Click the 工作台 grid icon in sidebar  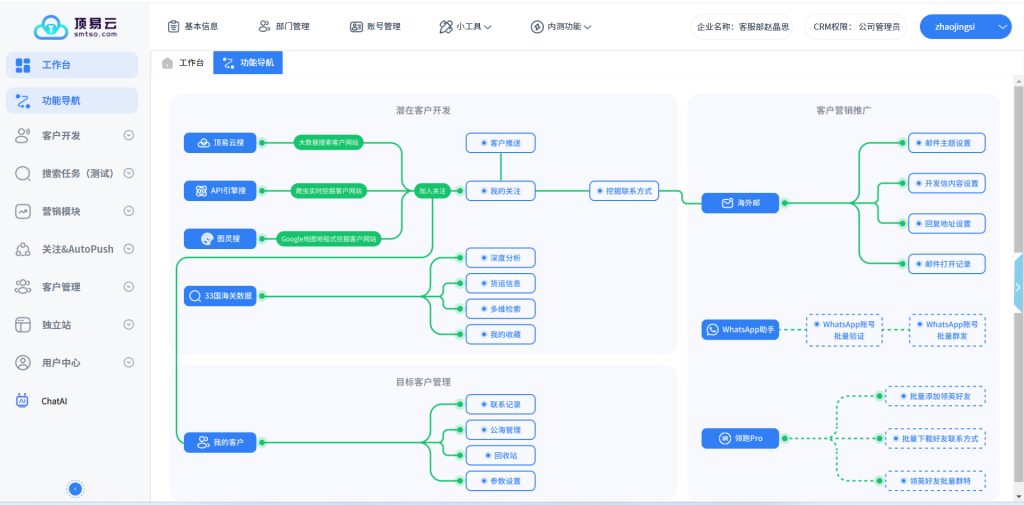point(23,65)
